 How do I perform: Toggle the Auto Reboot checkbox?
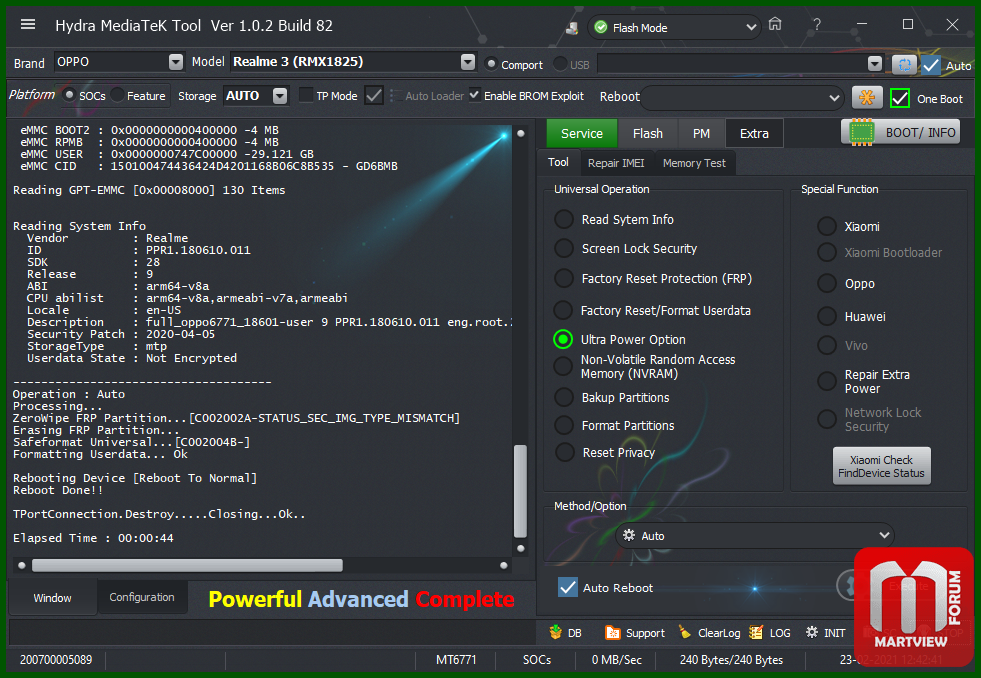pyautogui.click(x=568, y=588)
